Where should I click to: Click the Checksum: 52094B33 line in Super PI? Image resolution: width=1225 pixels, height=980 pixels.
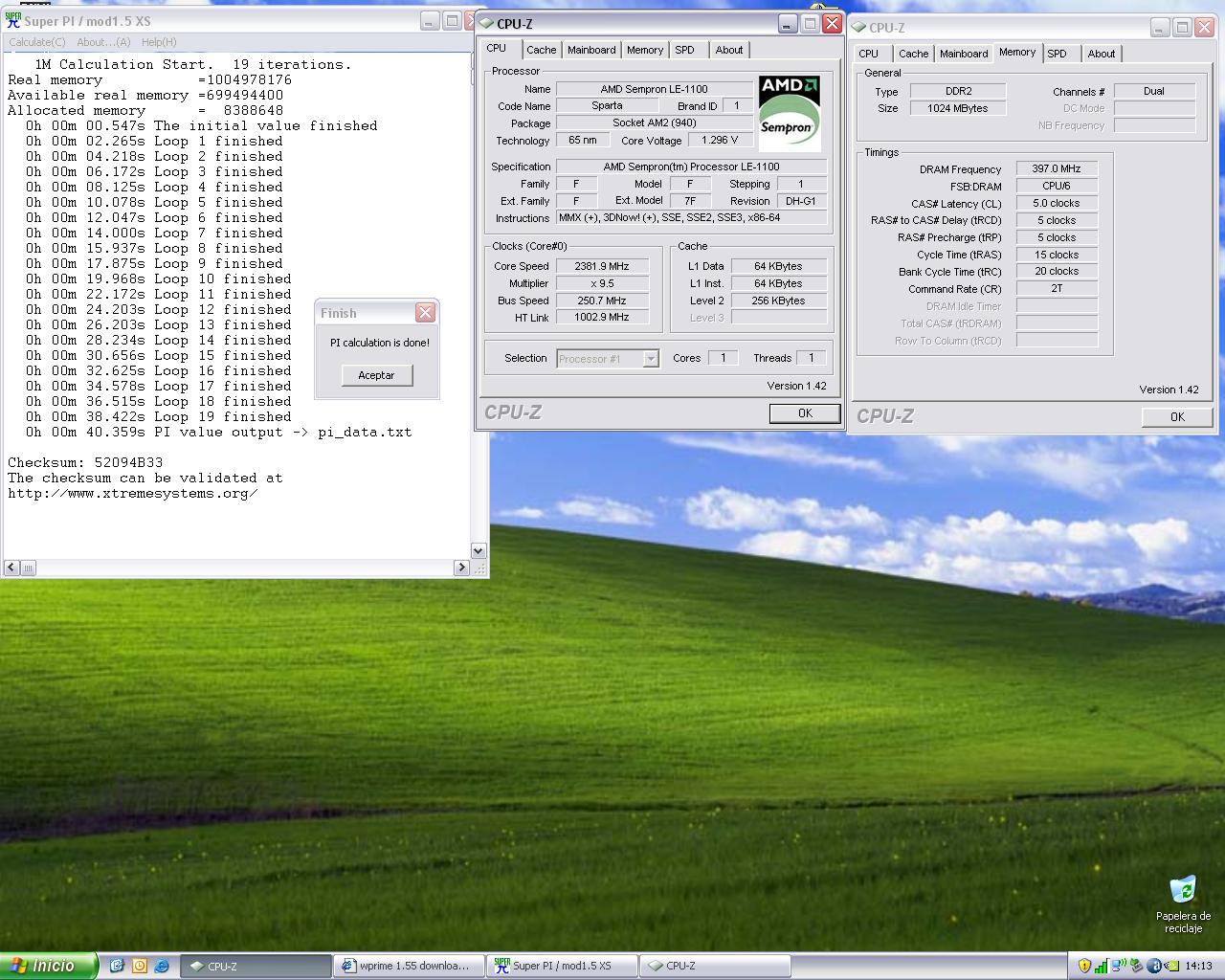click(85, 462)
